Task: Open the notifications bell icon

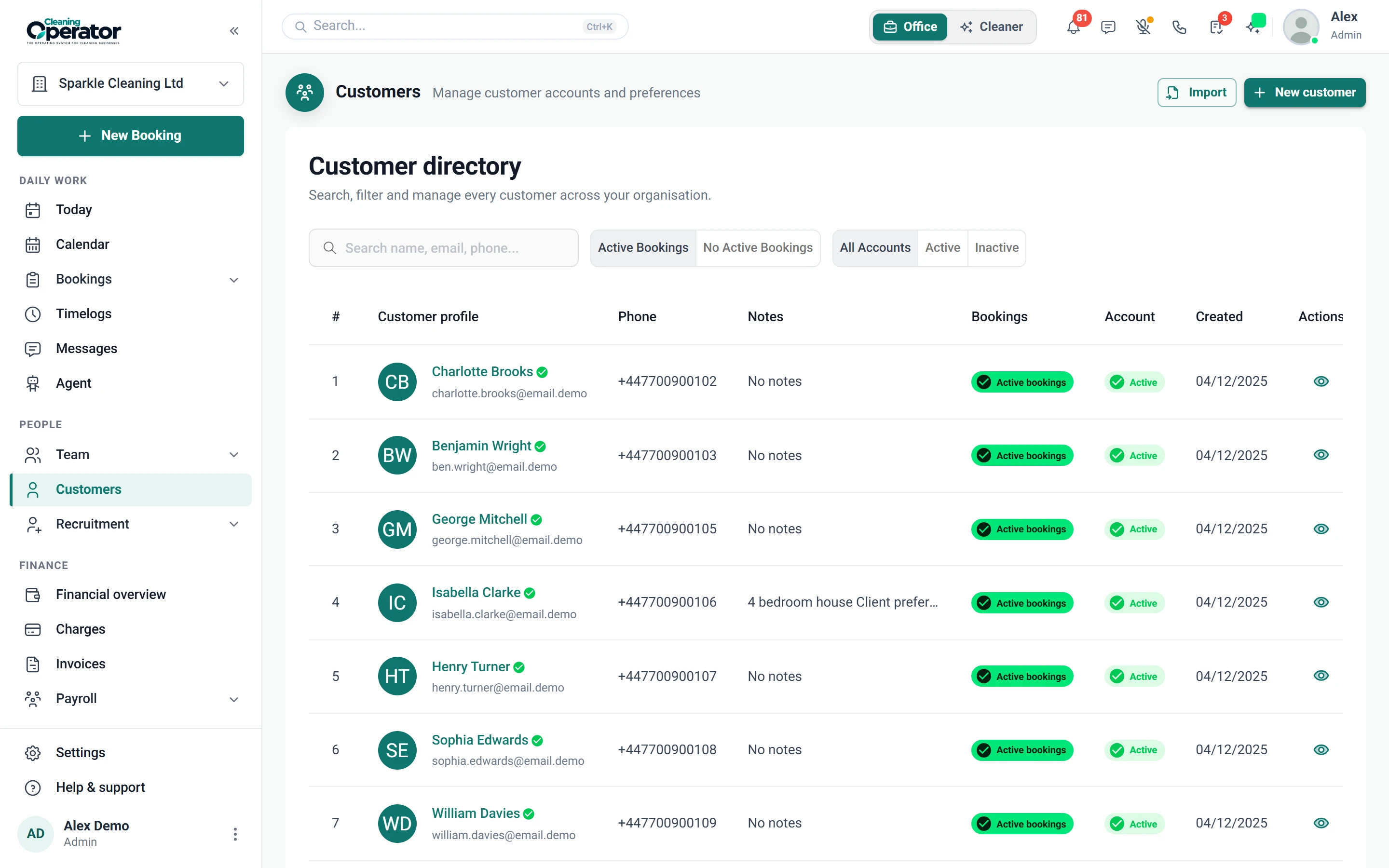Action: [1073, 27]
